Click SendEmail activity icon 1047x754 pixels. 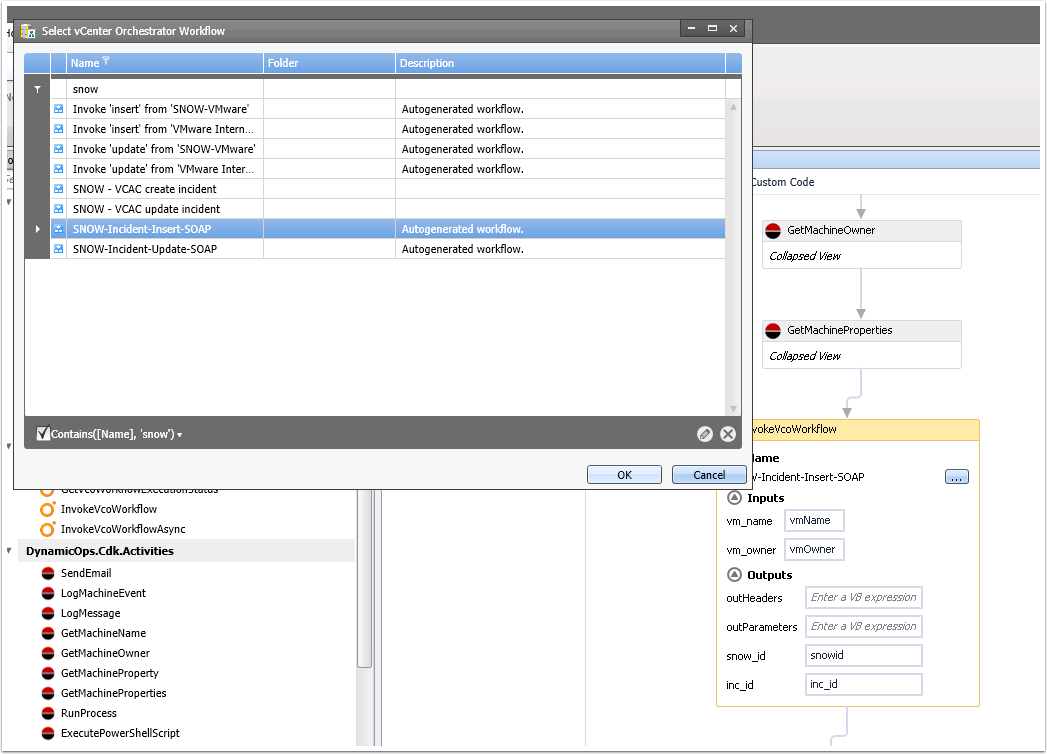(x=47, y=573)
